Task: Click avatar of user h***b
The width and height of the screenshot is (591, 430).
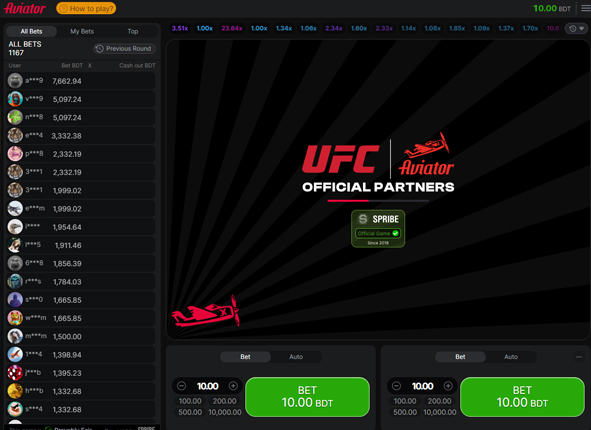Action: click(x=15, y=391)
